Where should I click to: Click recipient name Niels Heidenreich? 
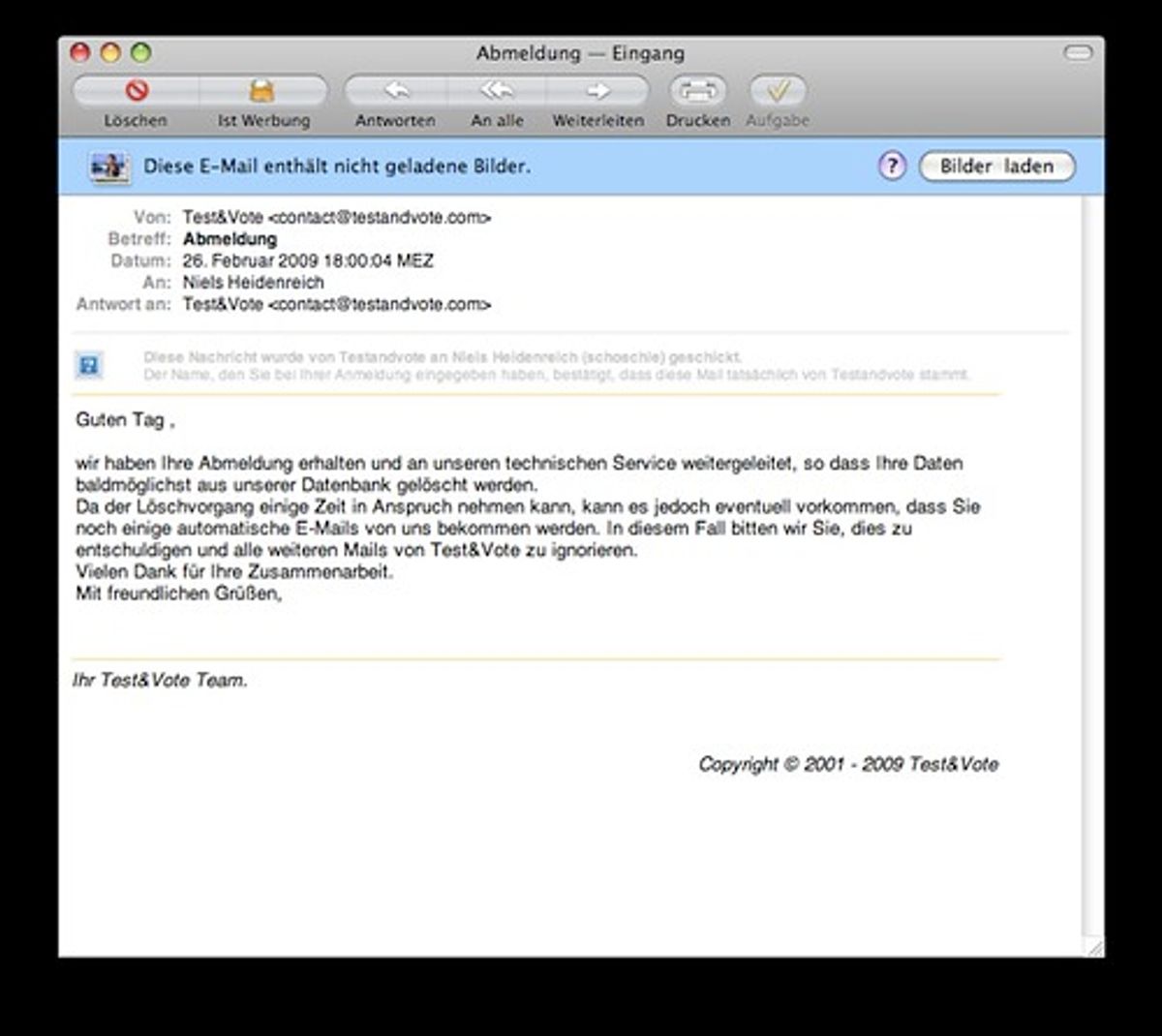click(254, 283)
